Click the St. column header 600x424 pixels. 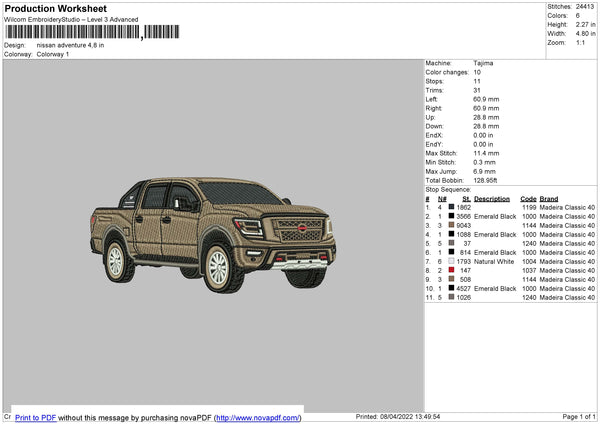[466, 198]
